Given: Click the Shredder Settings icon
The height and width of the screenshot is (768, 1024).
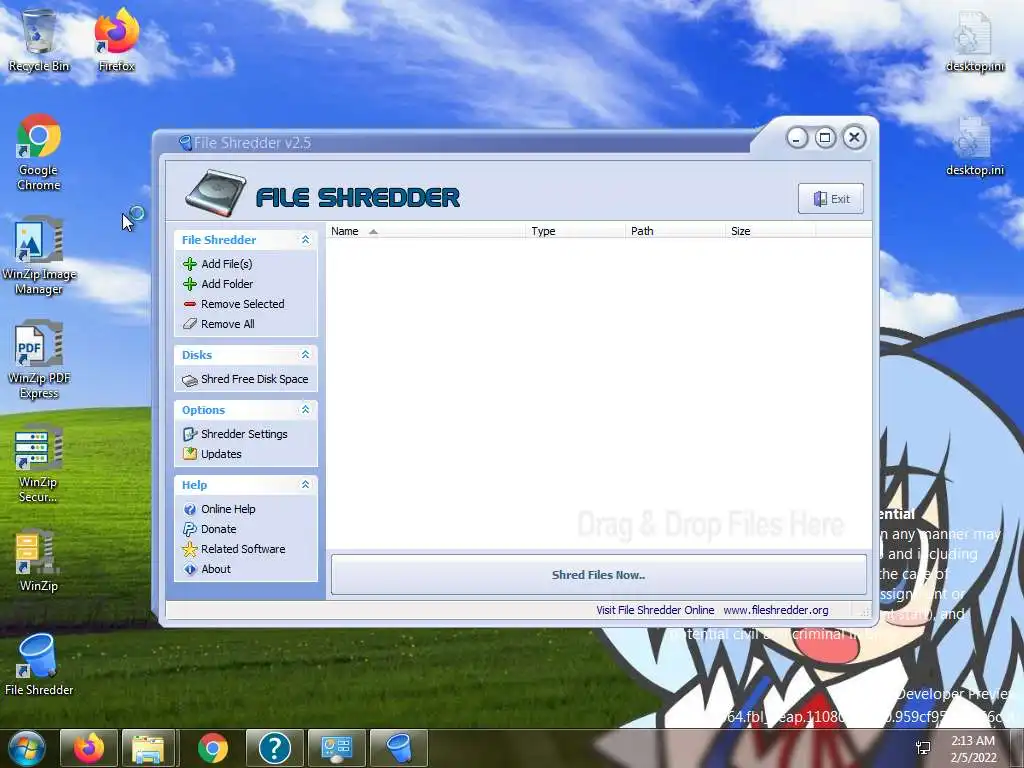Looking at the screenshot, I should pyautogui.click(x=189, y=434).
